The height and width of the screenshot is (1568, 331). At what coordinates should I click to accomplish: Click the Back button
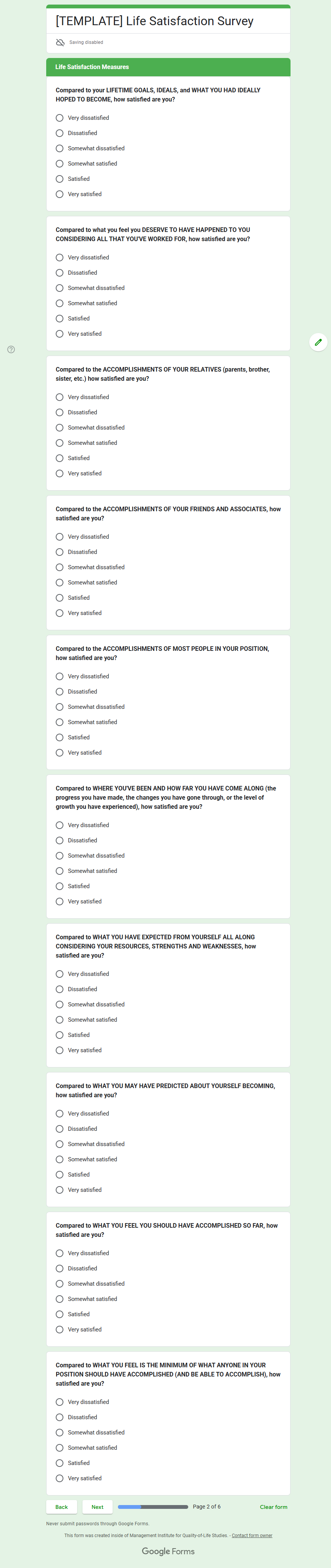tap(61, 1507)
